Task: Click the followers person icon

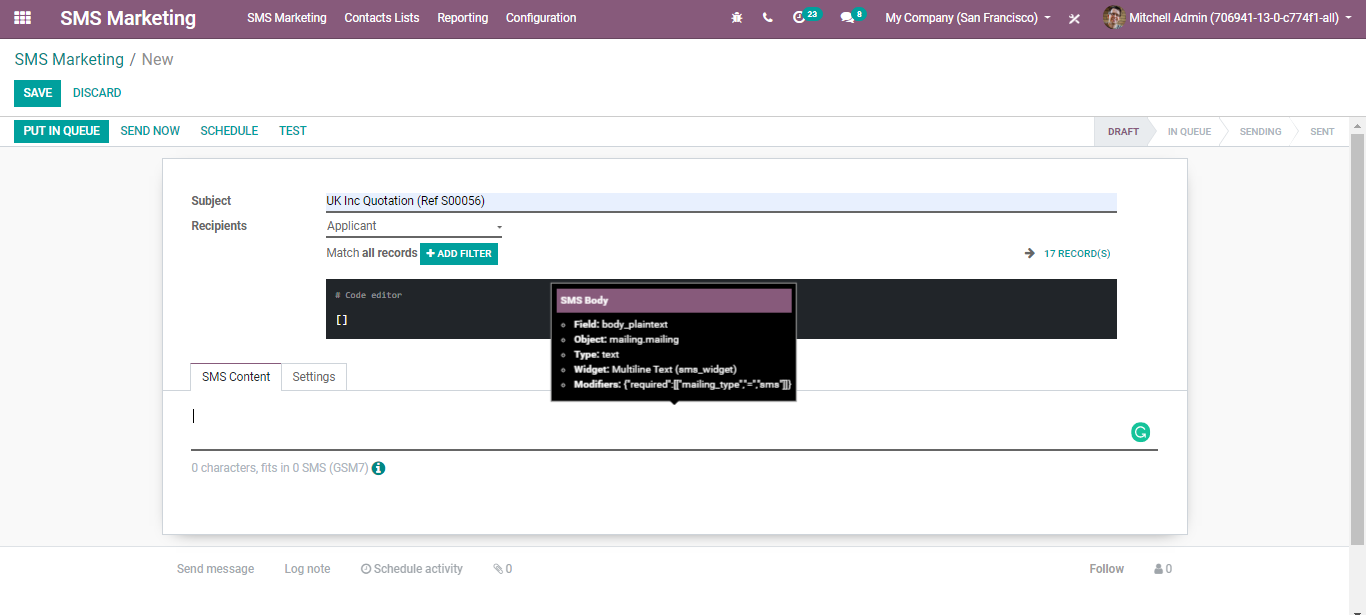Action: point(1159,569)
